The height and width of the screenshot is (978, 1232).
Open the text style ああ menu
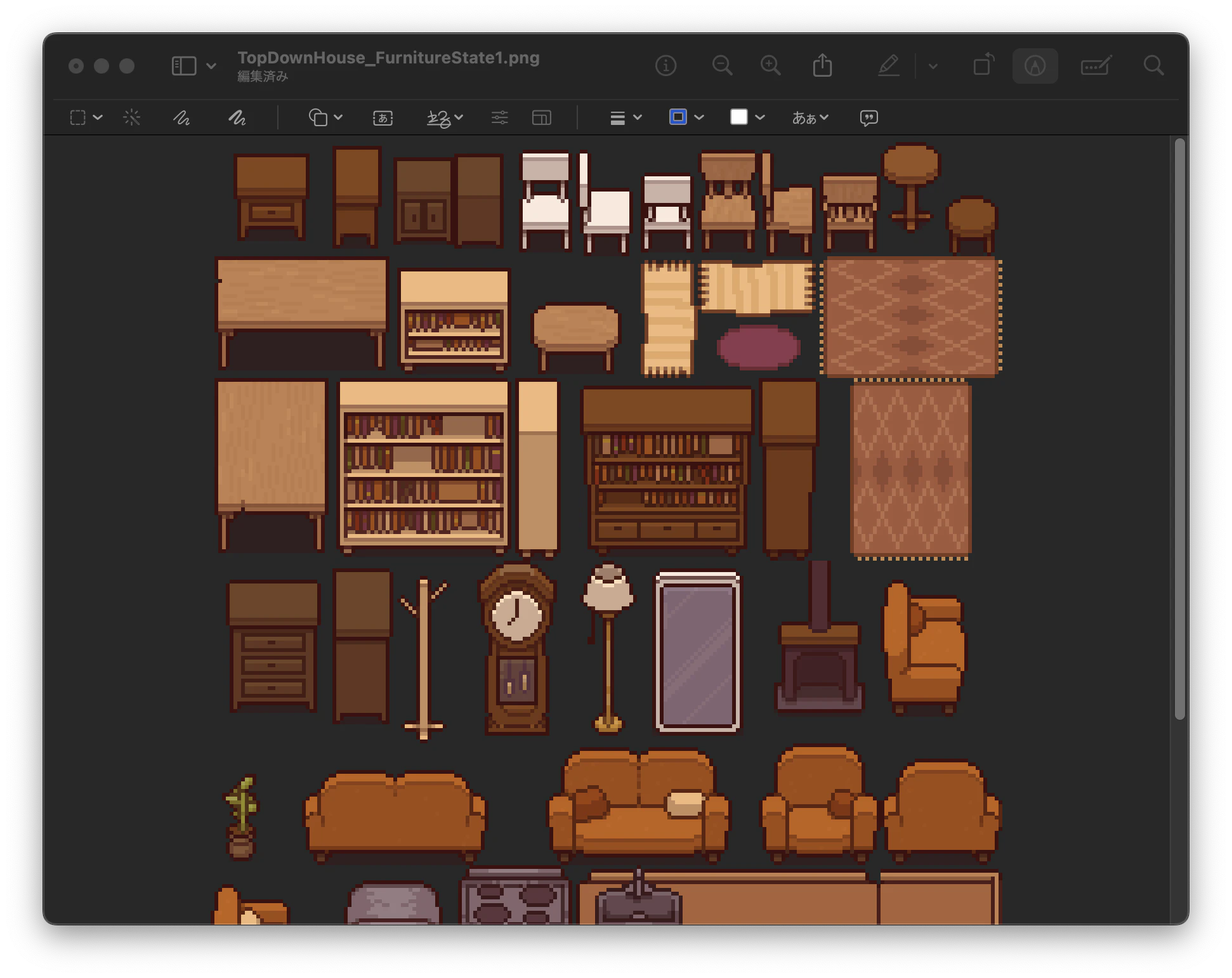(809, 117)
